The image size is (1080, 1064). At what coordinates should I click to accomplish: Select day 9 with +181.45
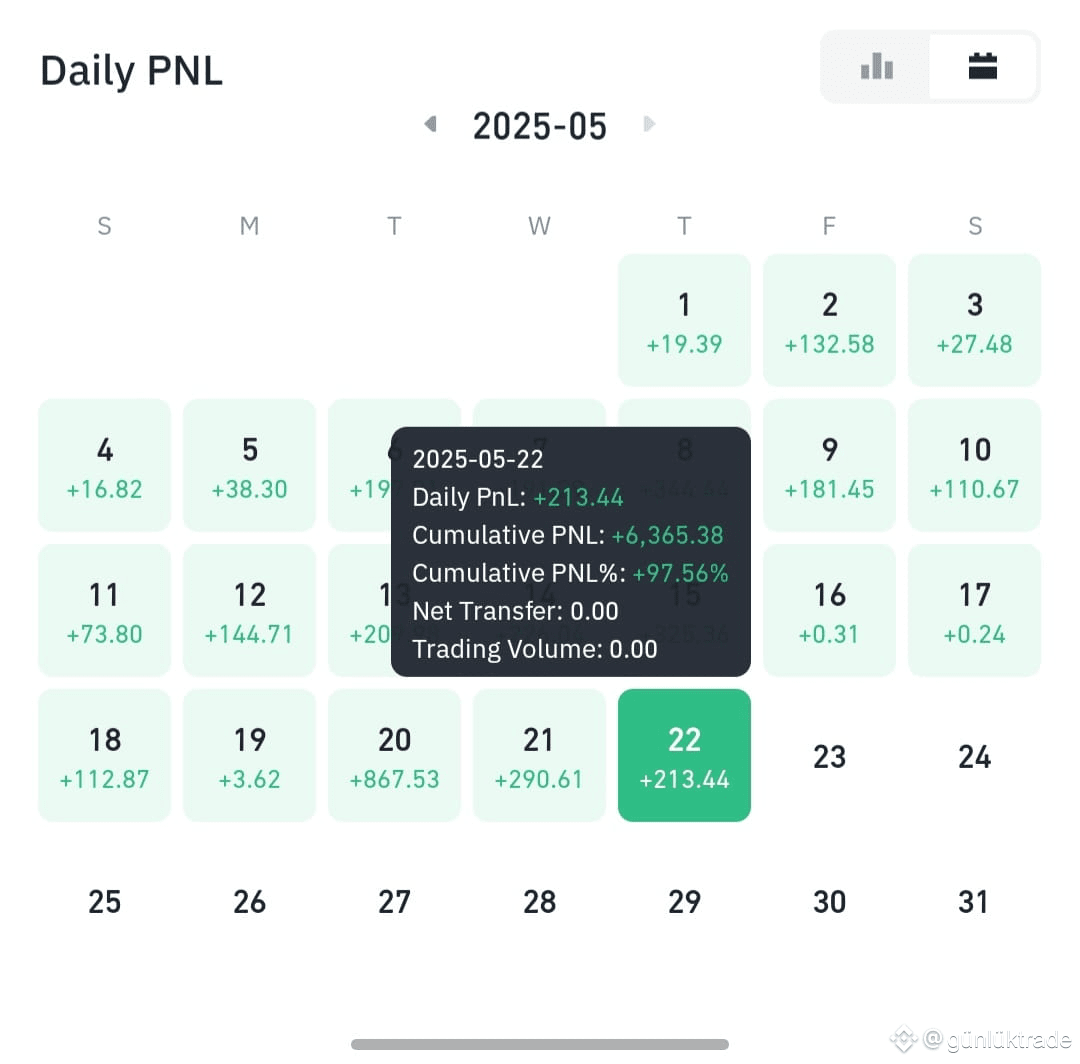tap(829, 465)
